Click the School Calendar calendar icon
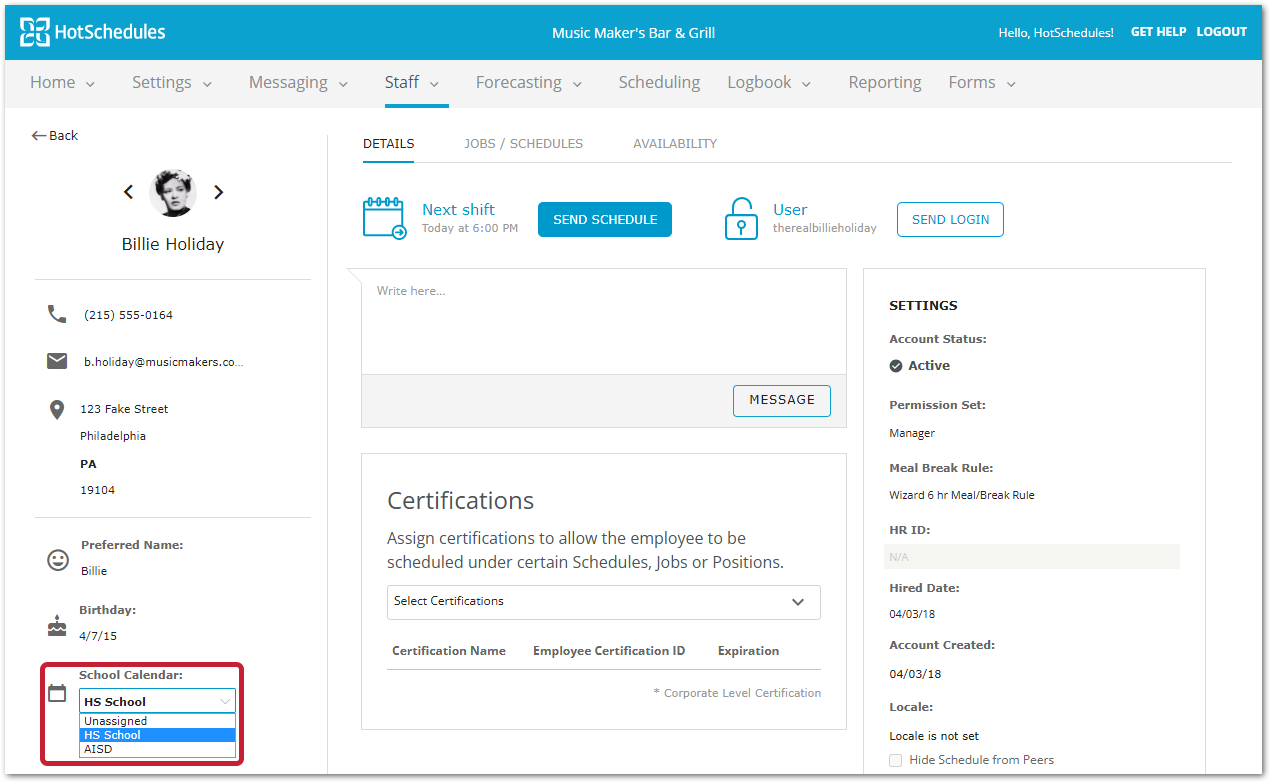 57,692
